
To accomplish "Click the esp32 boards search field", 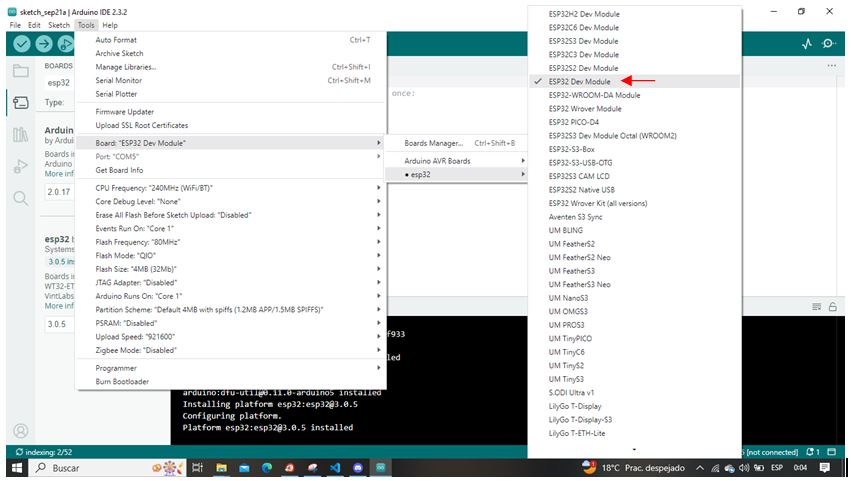I will point(59,83).
